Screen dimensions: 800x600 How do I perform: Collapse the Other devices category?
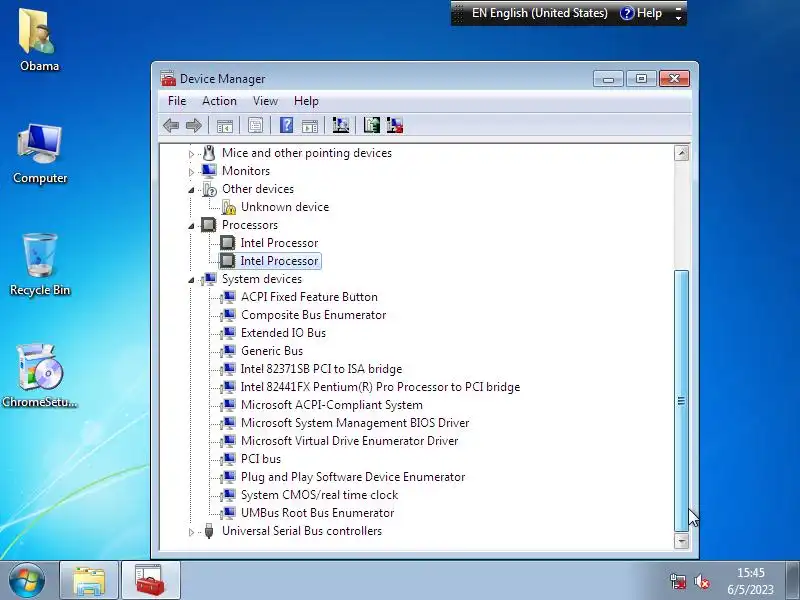(x=191, y=190)
